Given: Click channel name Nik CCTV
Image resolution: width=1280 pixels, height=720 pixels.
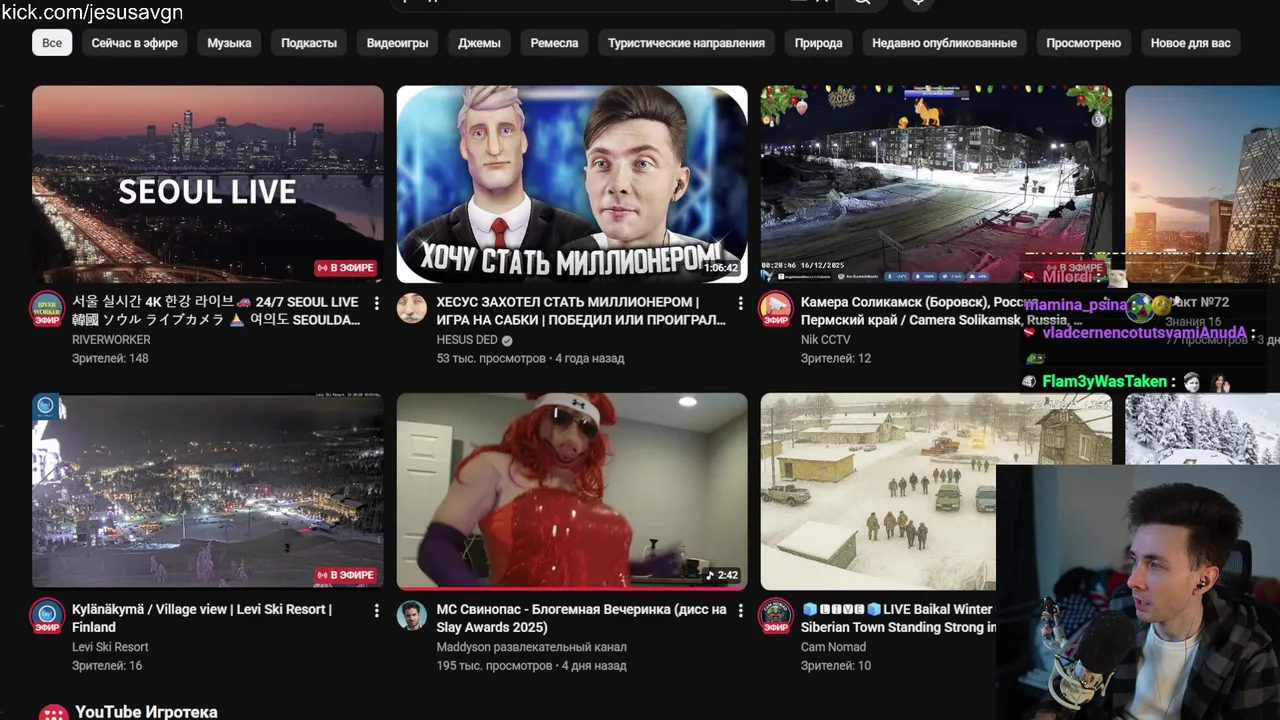Looking at the screenshot, I should pos(825,340).
